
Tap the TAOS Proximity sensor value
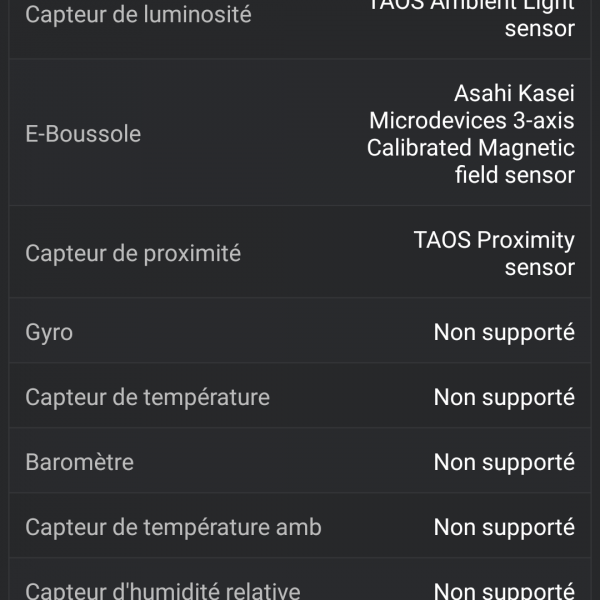click(x=494, y=241)
